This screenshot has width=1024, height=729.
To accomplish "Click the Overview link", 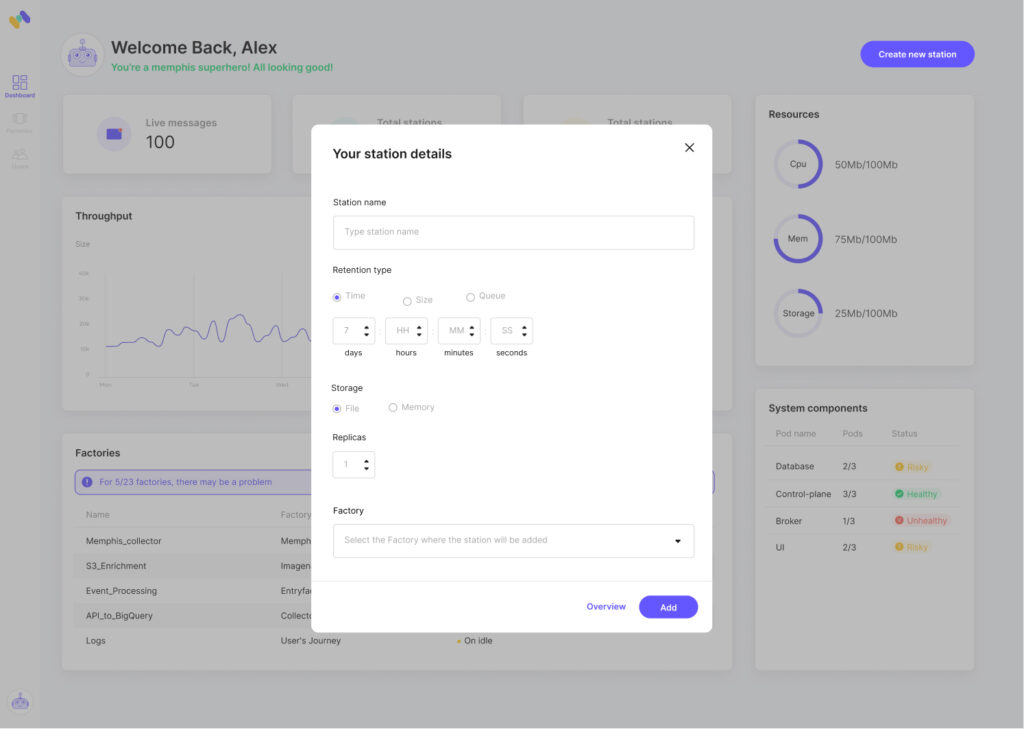I will tap(606, 607).
